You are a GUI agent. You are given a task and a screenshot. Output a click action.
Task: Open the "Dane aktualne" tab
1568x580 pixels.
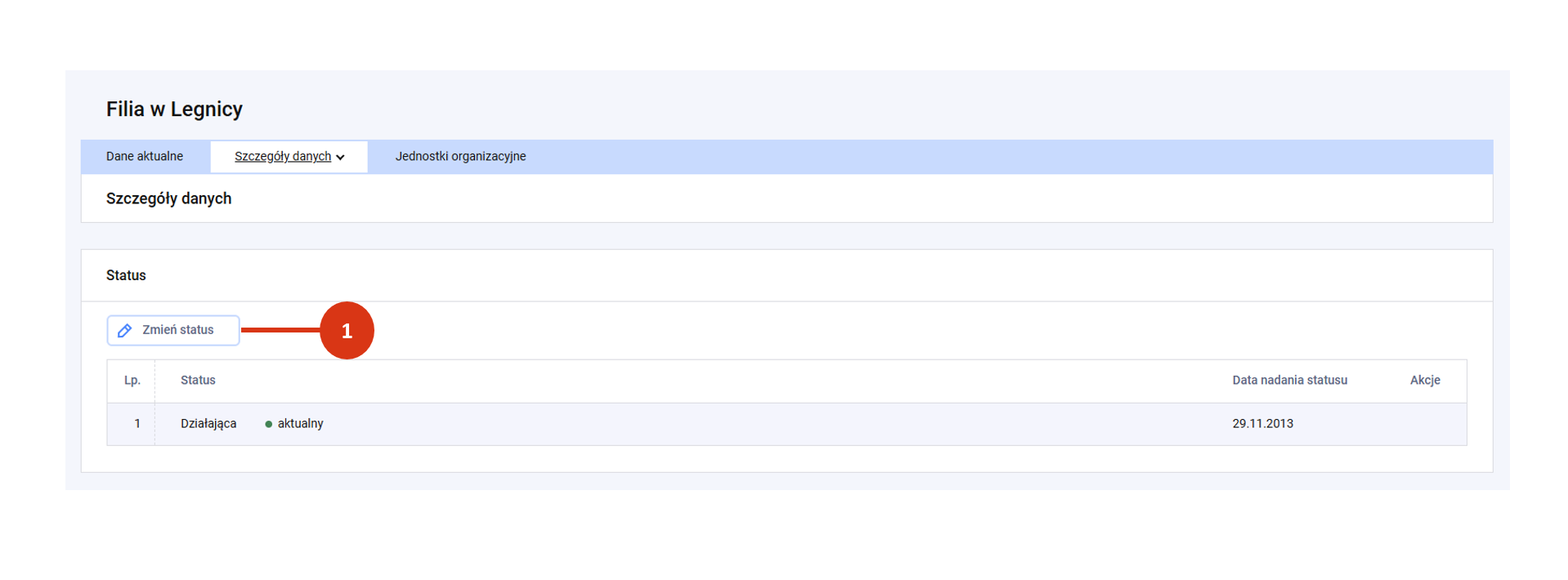pos(145,157)
